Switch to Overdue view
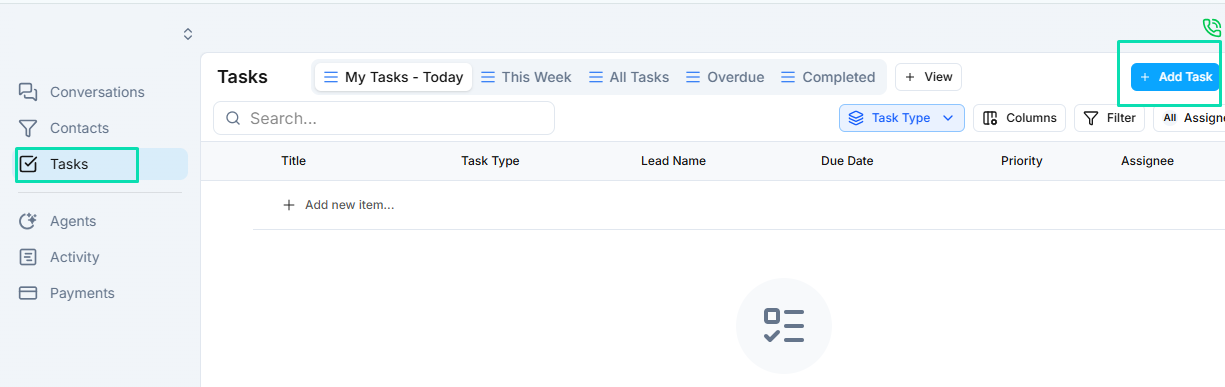 coord(725,77)
